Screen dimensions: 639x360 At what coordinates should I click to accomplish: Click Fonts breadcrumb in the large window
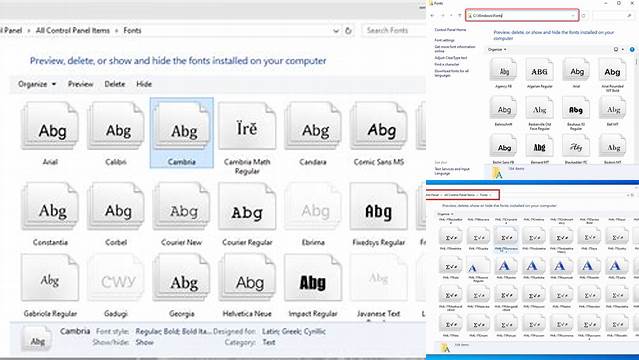click(x=132, y=31)
